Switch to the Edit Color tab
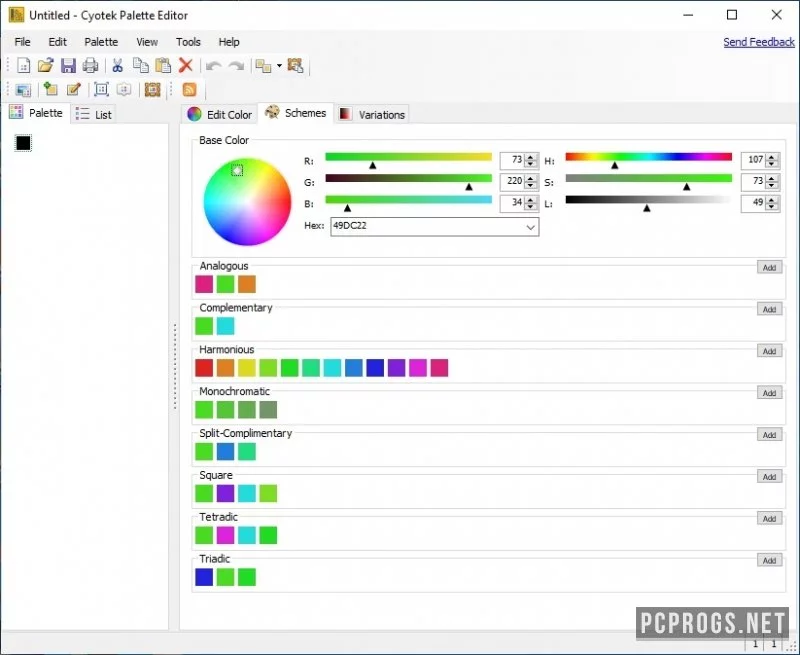Screen dimensions: 800x655 pos(219,114)
